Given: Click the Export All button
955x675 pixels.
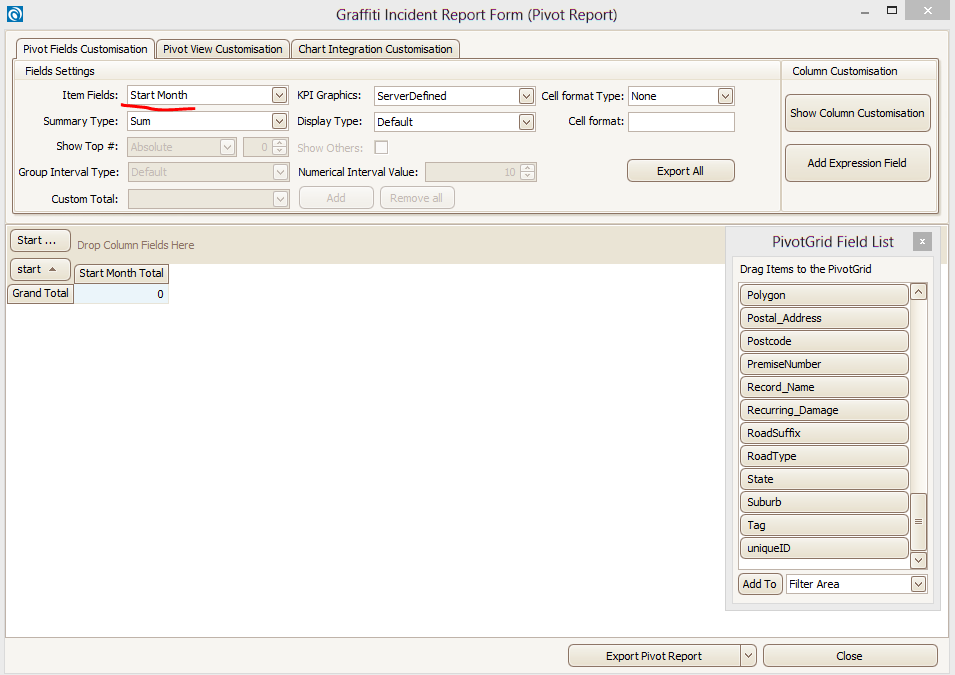Looking at the screenshot, I should (680, 171).
